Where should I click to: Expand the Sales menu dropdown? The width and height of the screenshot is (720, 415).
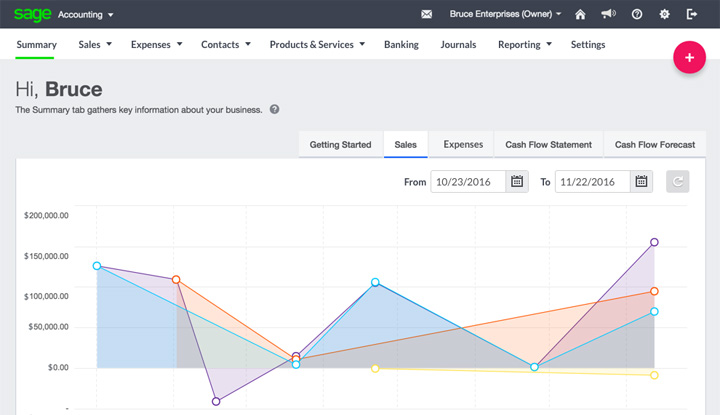[95, 45]
